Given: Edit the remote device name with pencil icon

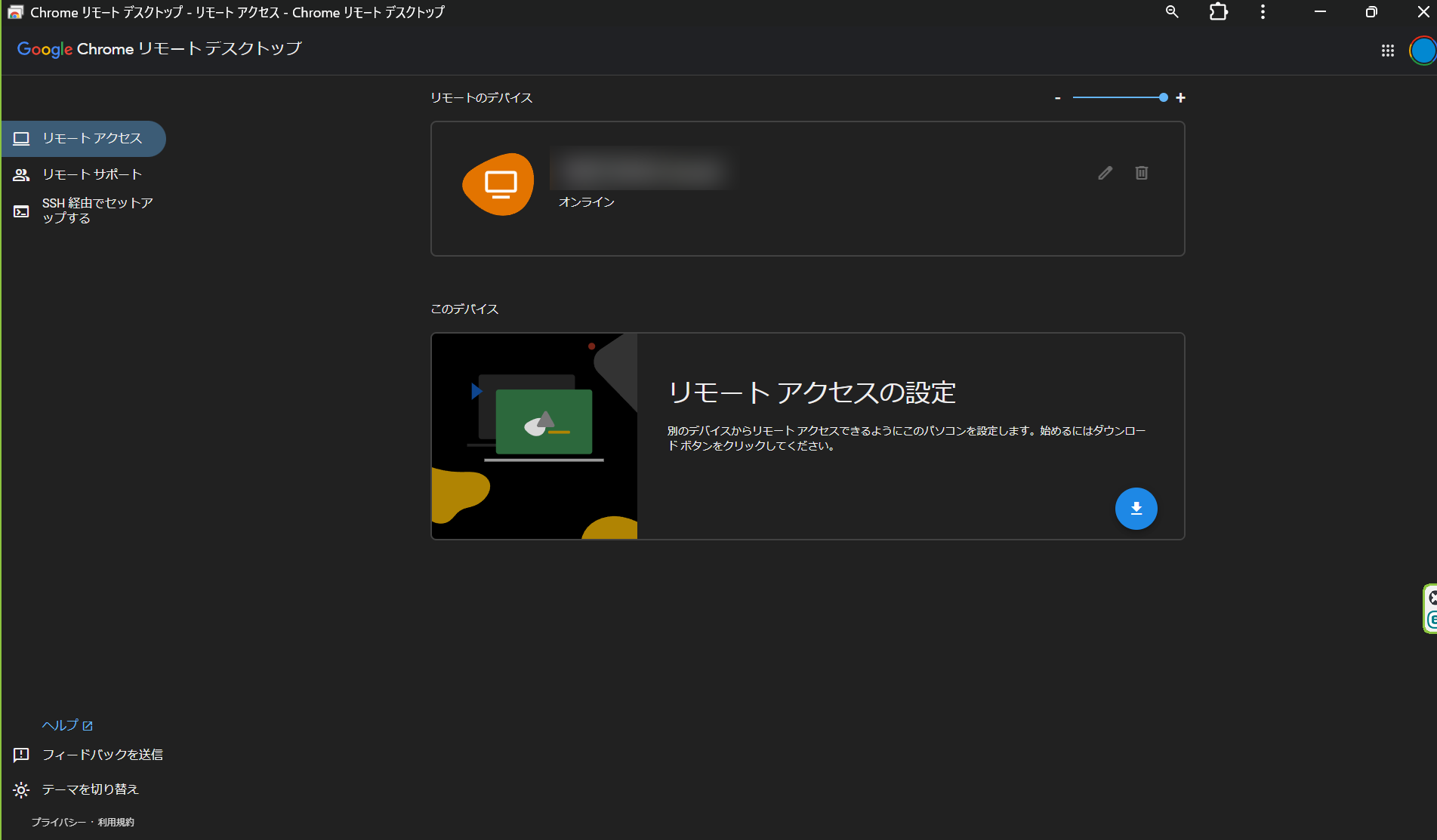Looking at the screenshot, I should [1106, 173].
